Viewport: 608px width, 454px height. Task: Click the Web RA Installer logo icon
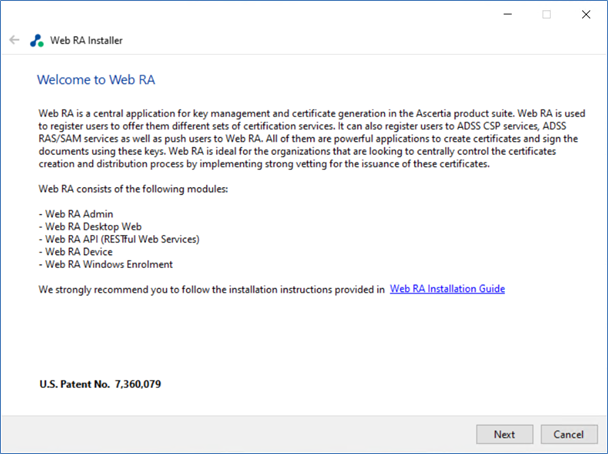pos(37,40)
